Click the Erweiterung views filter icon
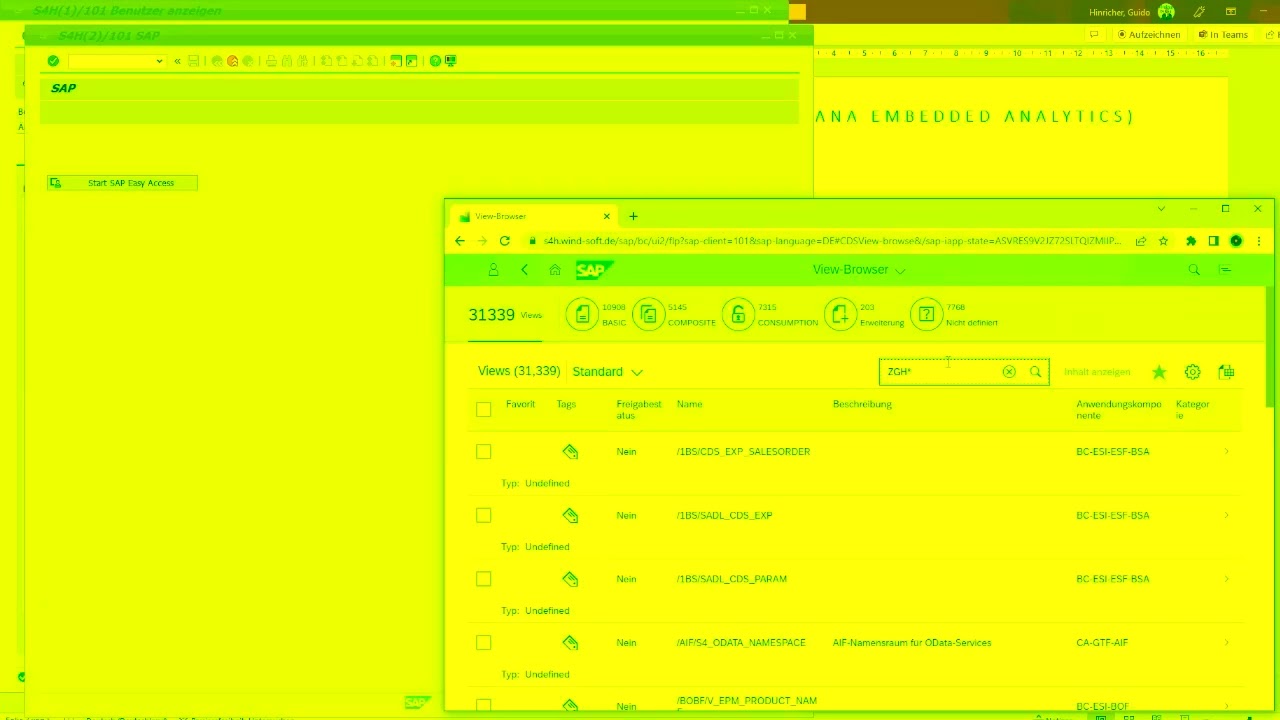This screenshot has width=1280, height=720. (x=840, y=315)
